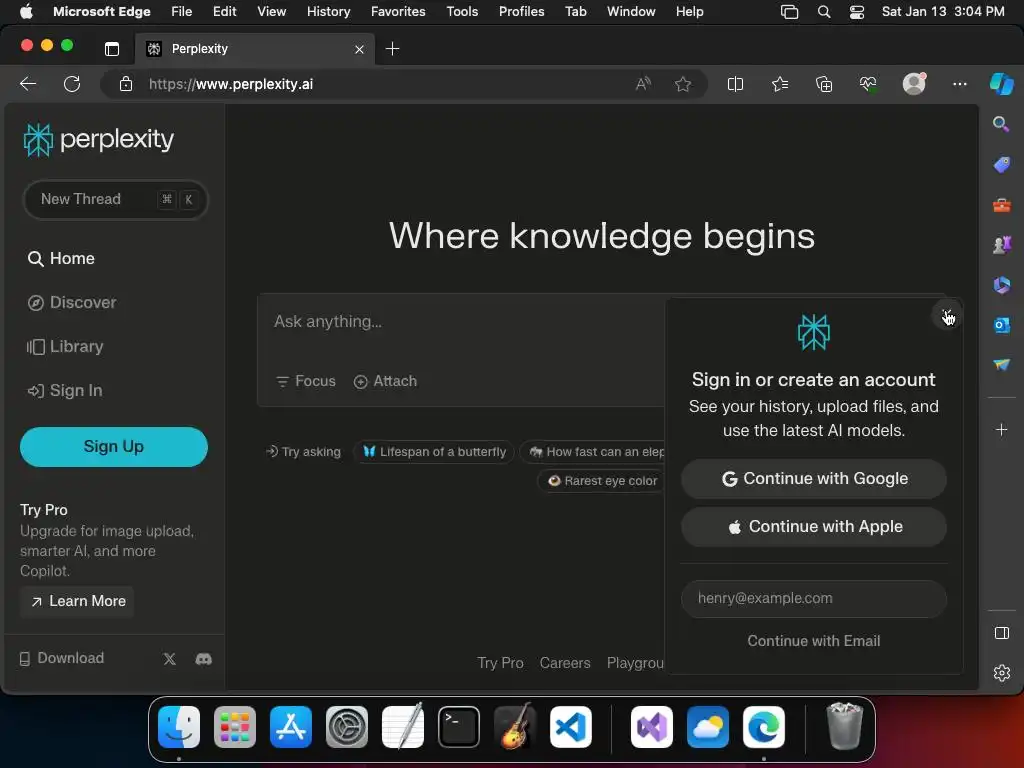Open Visual Studio Code from Dock
1024x768 pixels.
571,727
